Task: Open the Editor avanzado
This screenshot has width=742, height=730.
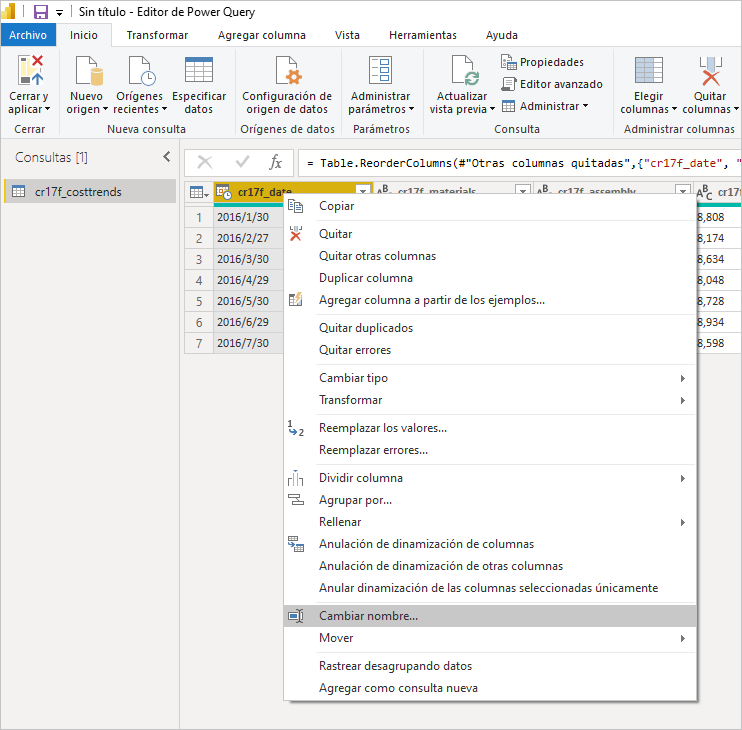Action: [552, 84]
